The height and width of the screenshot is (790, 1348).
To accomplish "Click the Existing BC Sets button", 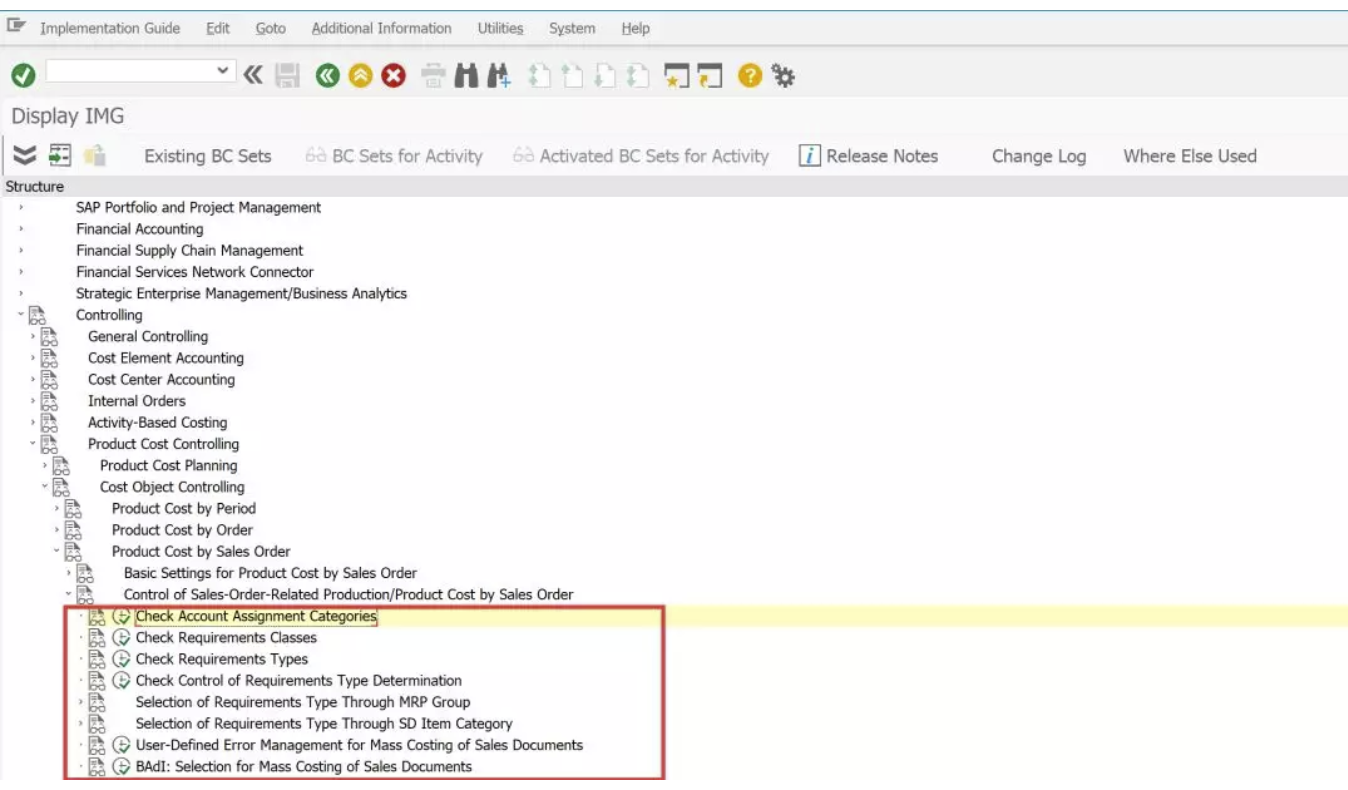I will (208, 156).
